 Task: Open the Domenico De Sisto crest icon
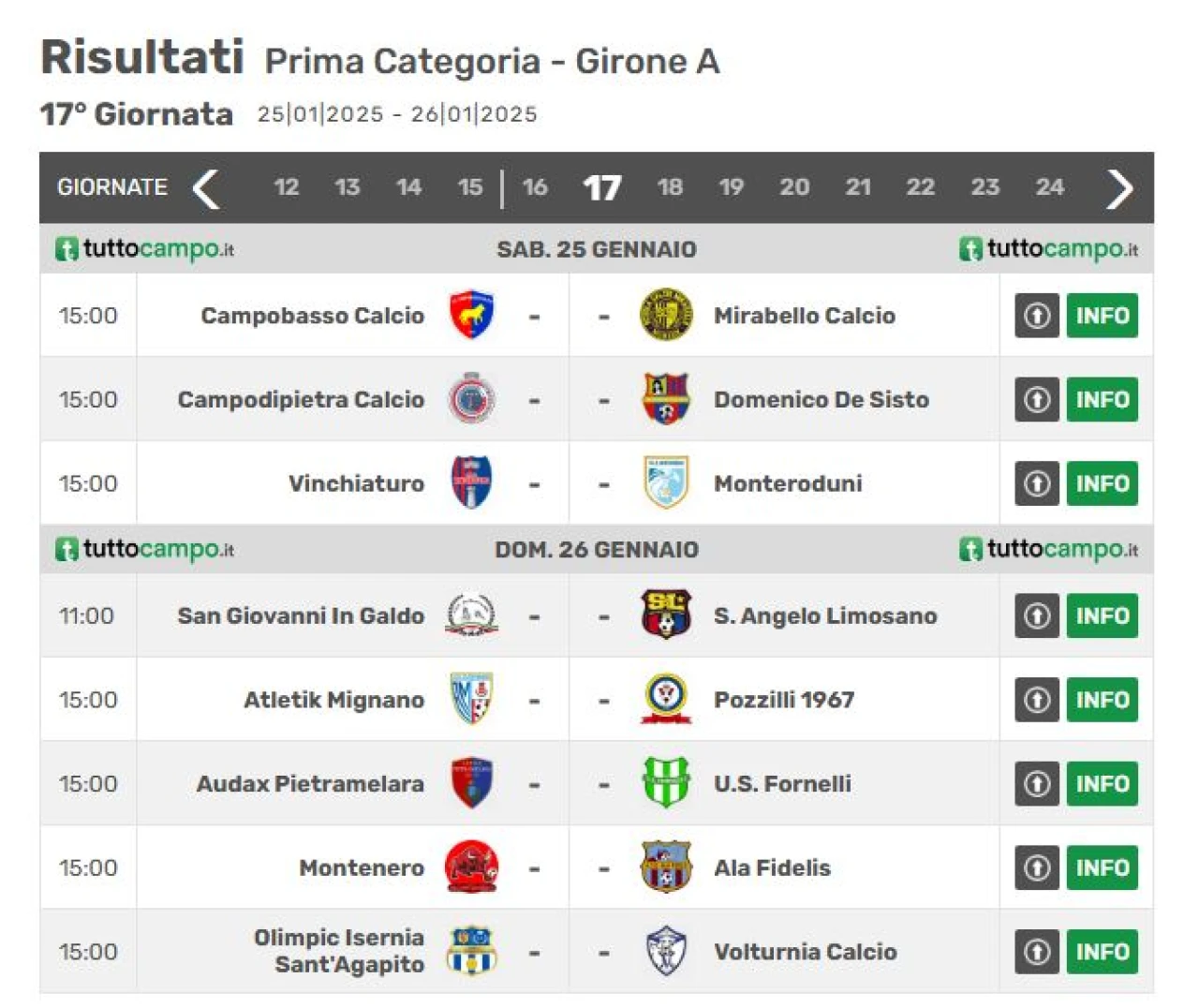[x=665, y=399]
